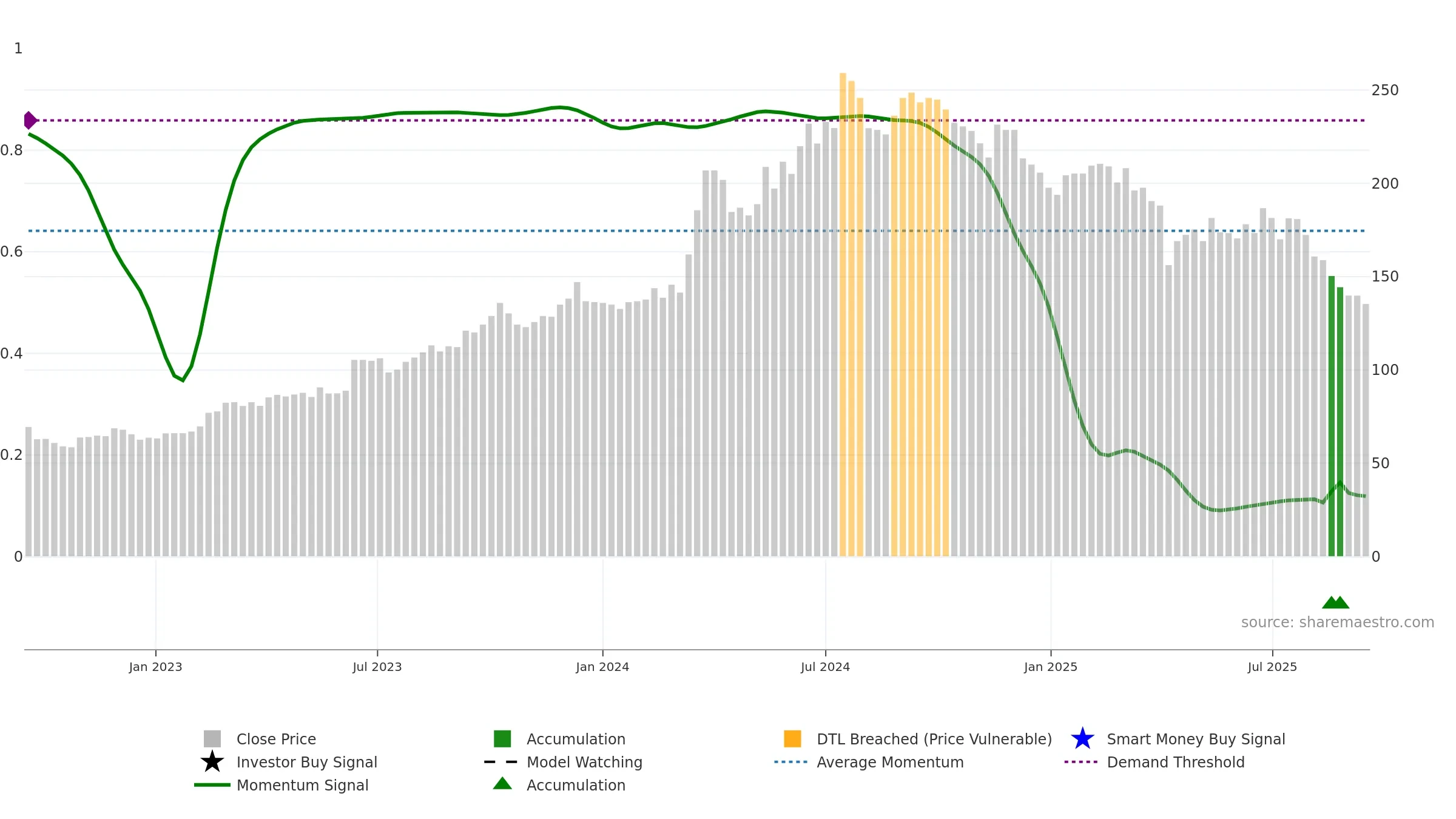Screen dimensions: 1456x819
Task: Click the purple Demand Threshold legend line
Action: 1081,762
